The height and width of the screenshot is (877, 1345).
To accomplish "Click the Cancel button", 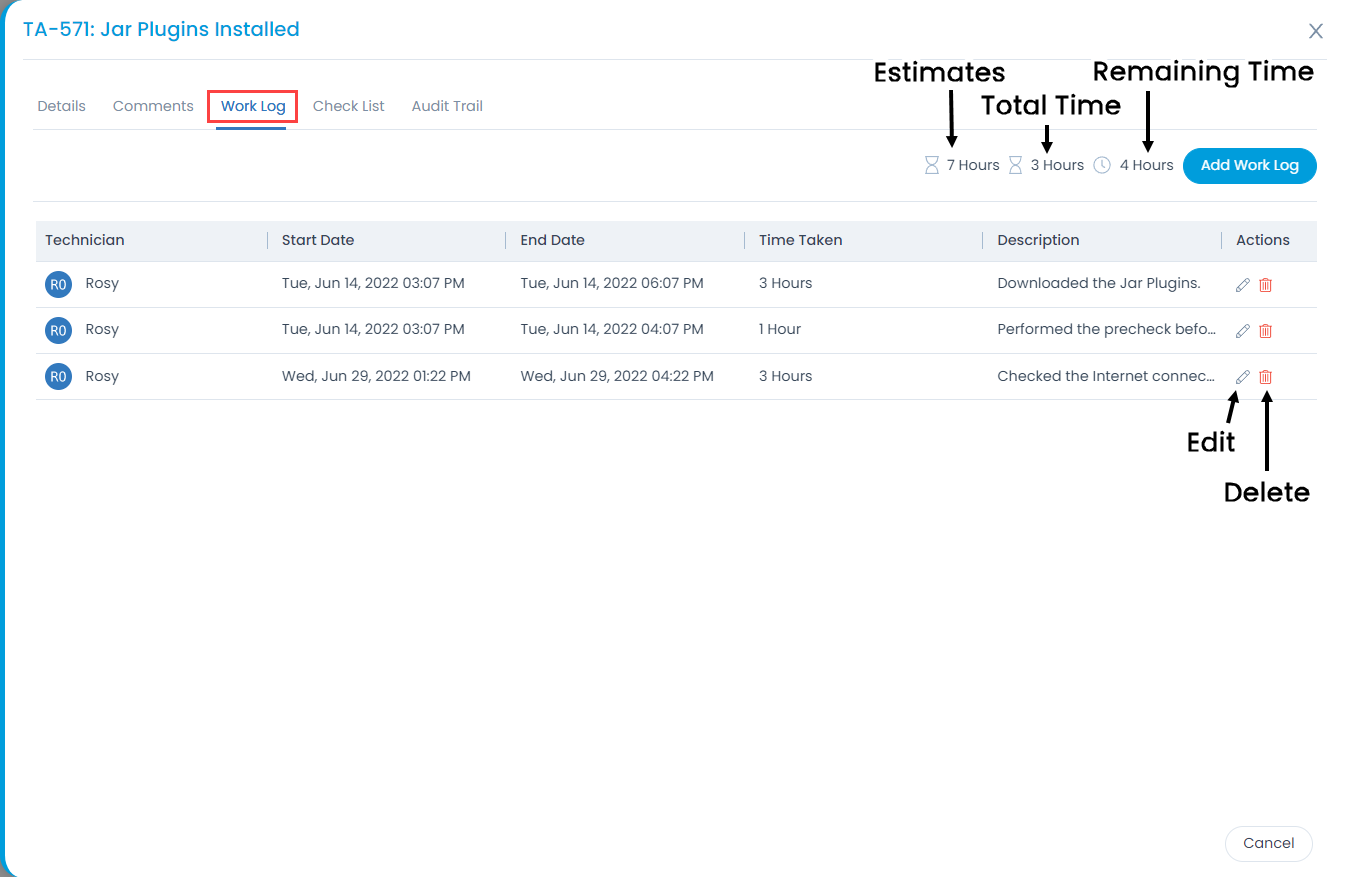I will coord(1268,843).
